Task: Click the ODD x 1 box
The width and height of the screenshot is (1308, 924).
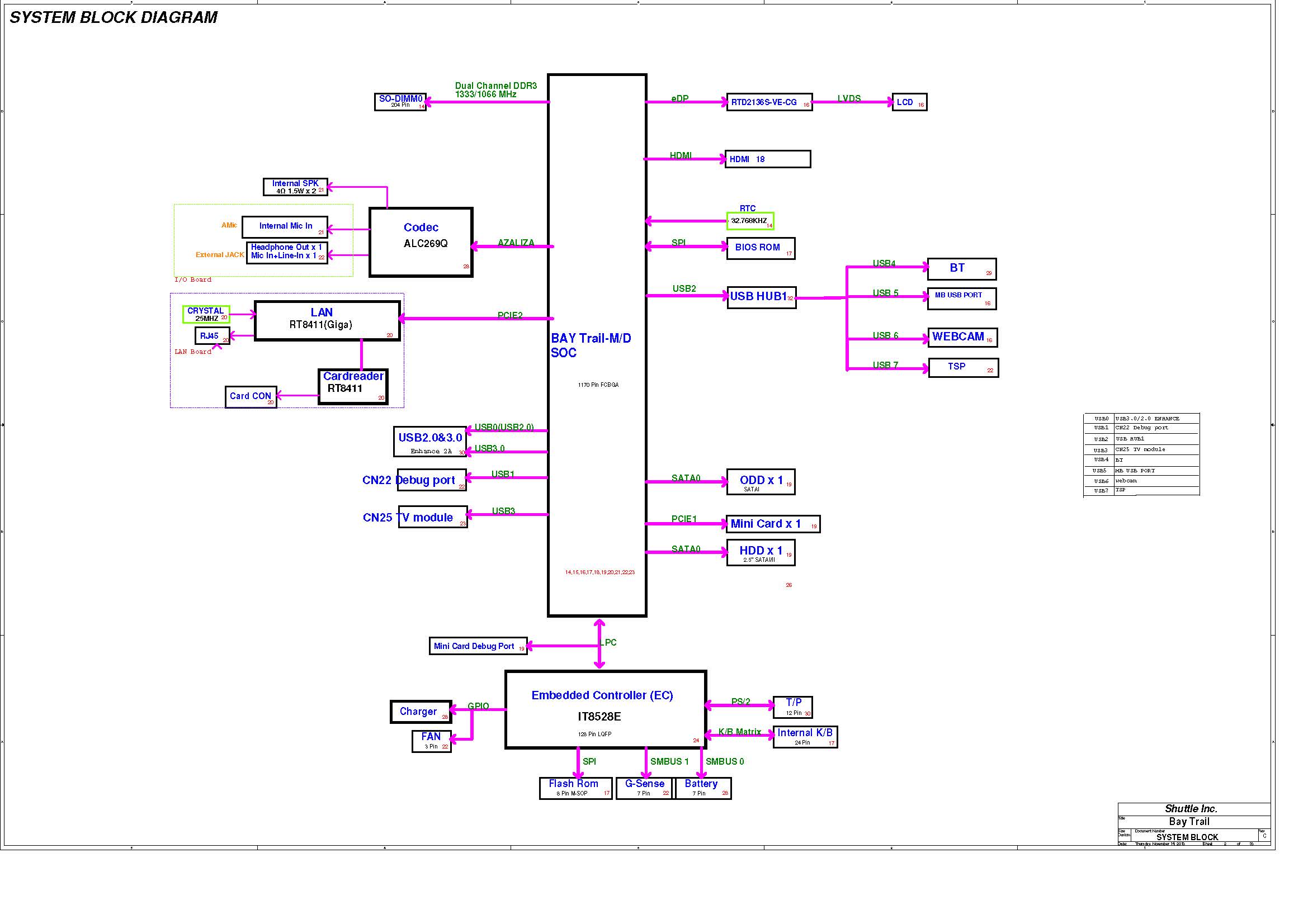Action: click(761, 482)
